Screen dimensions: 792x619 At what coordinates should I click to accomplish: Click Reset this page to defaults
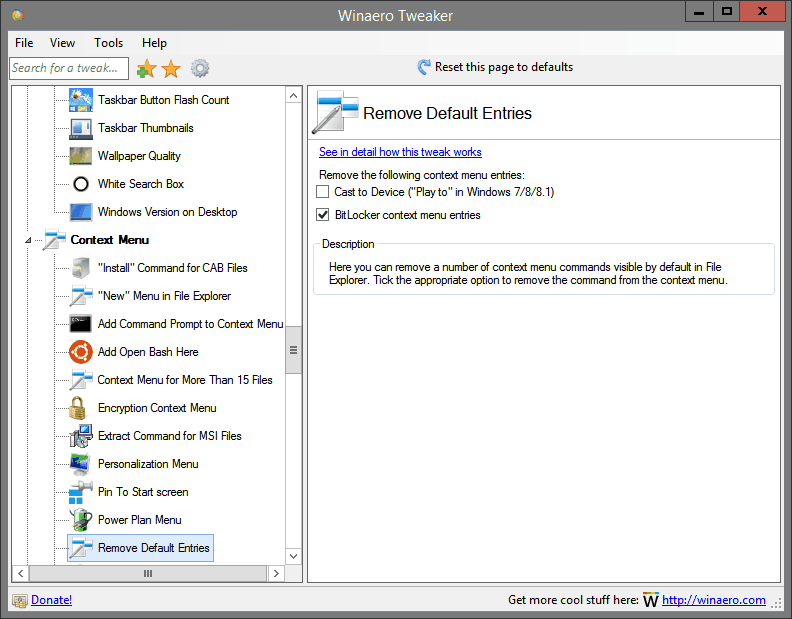point(495,67)
